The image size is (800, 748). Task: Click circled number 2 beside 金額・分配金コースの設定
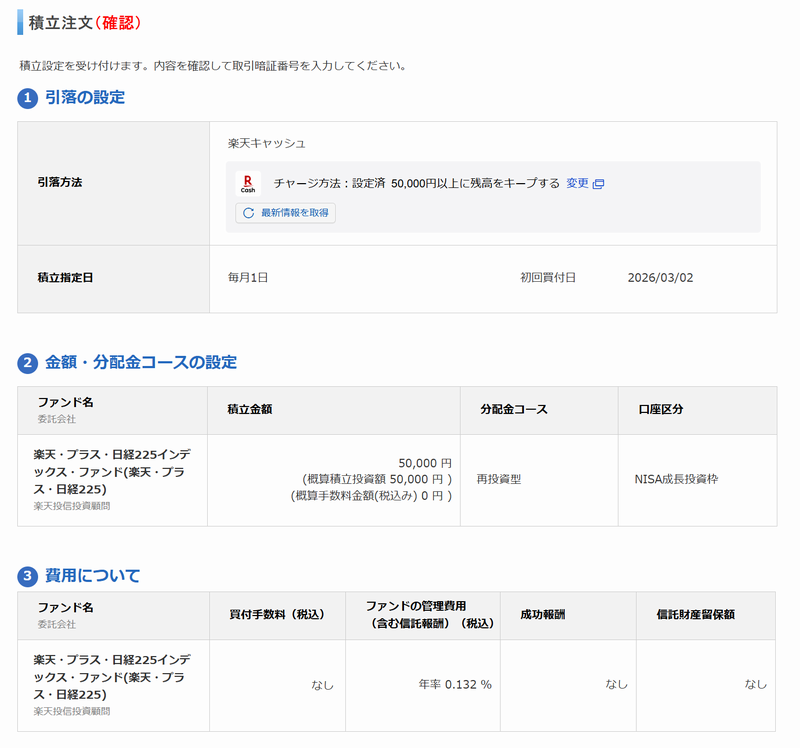coord(25,362)
